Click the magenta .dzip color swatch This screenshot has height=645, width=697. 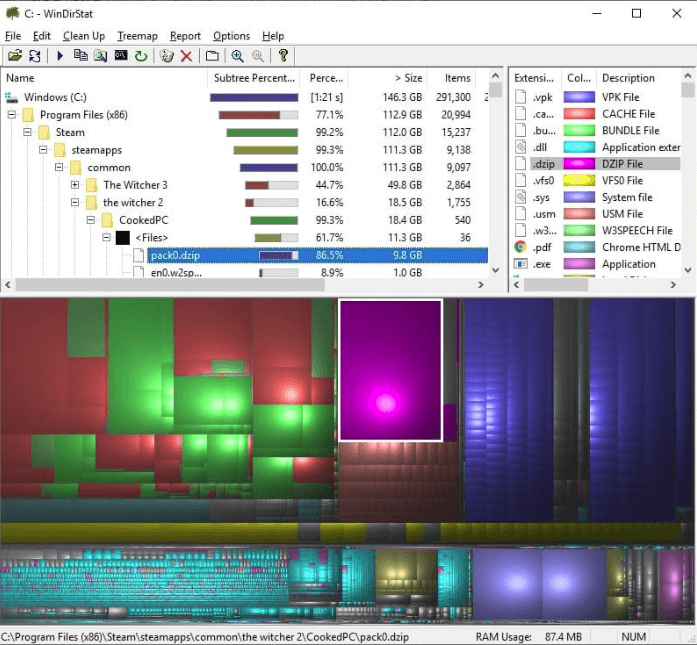point(579,164)
